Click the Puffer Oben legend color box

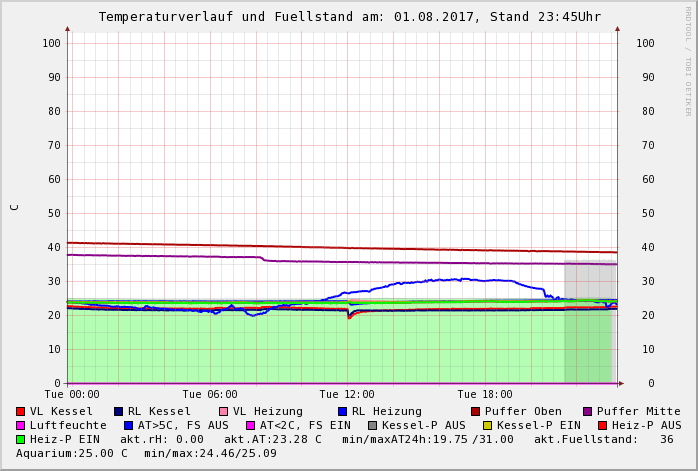pyautogui.click(x=475, y=411)
